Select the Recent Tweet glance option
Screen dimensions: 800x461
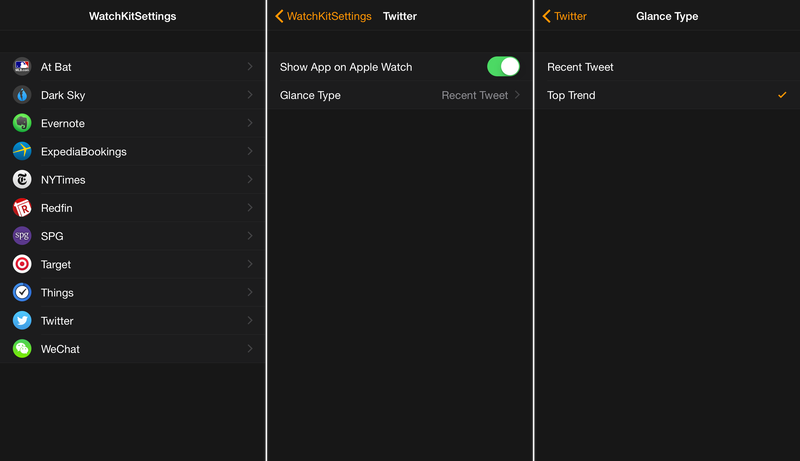point(667,67)
